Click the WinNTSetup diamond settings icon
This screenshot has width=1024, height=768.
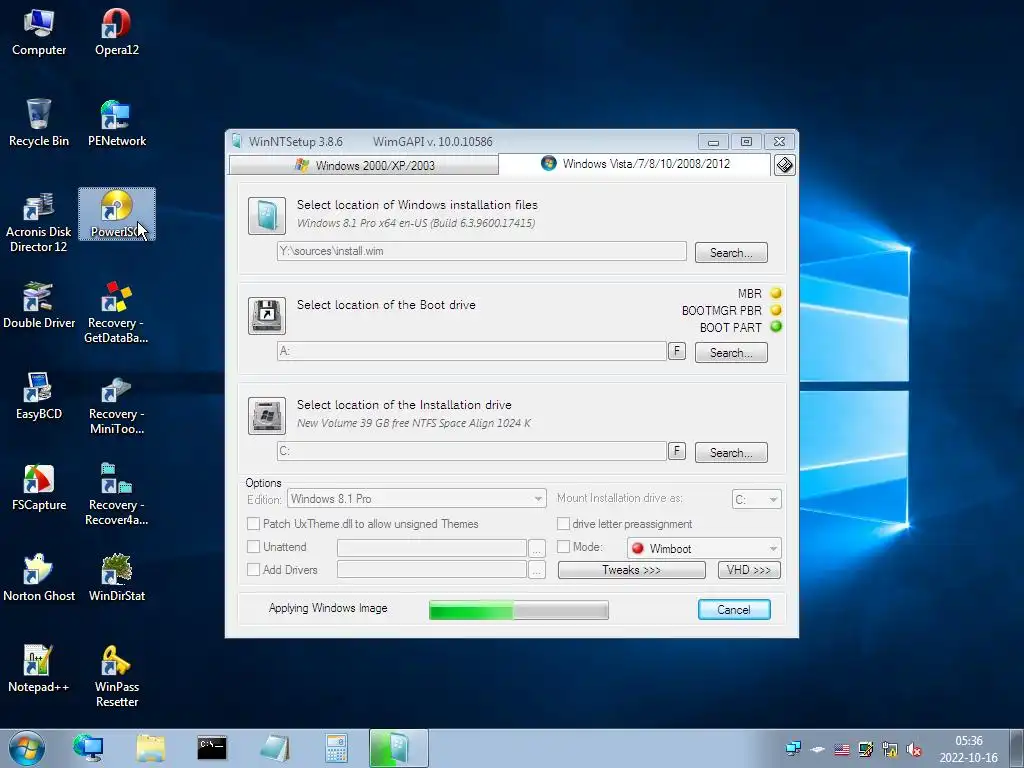[784, 165]
